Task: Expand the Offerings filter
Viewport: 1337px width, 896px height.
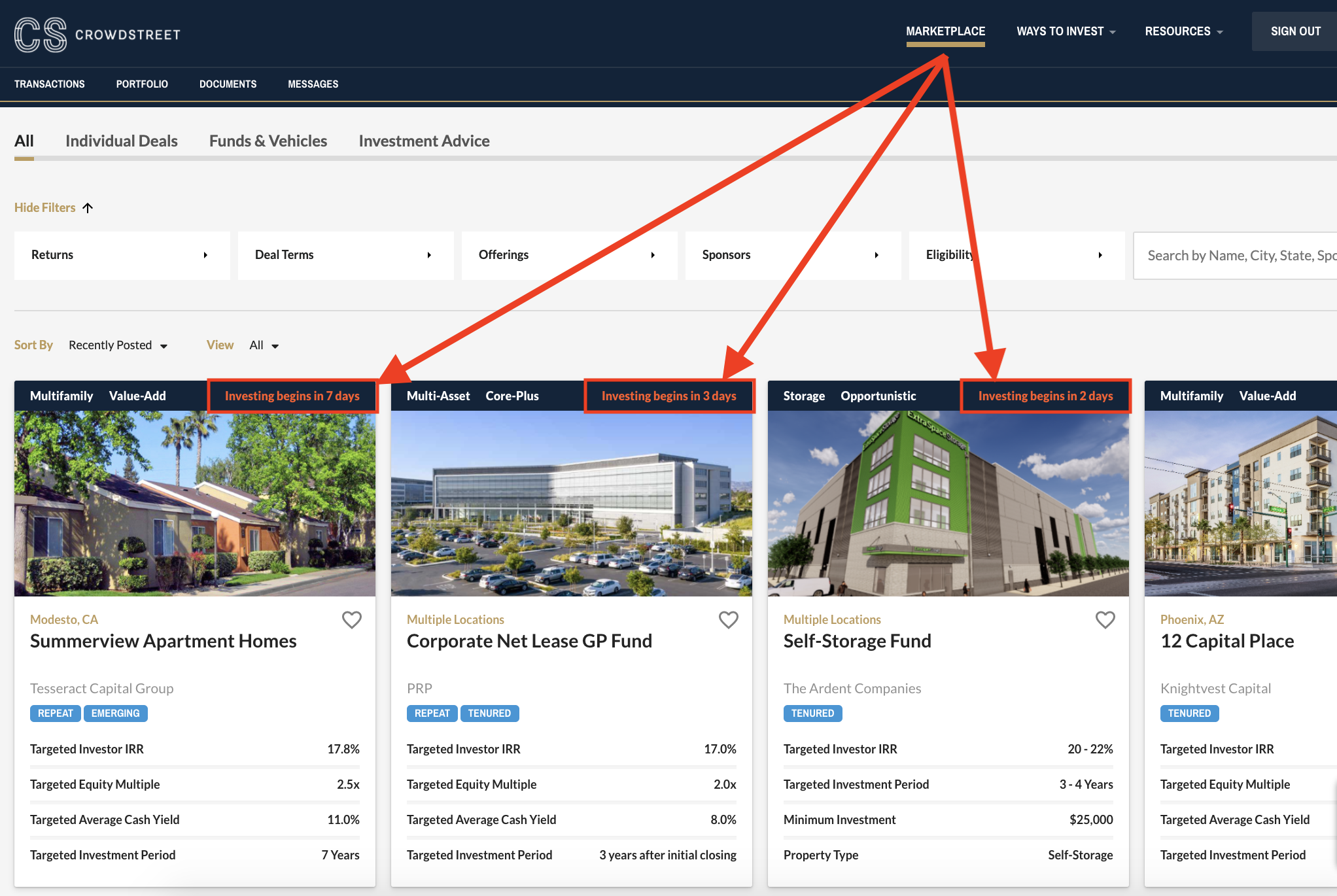Action: pyautogui.click(x=570, y=255)
